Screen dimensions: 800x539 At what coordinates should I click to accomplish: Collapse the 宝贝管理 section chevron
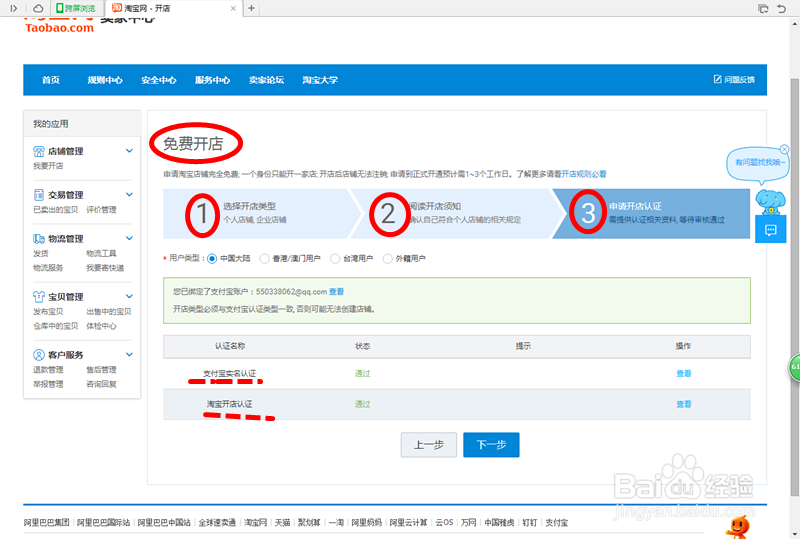(x=129, y=297)
